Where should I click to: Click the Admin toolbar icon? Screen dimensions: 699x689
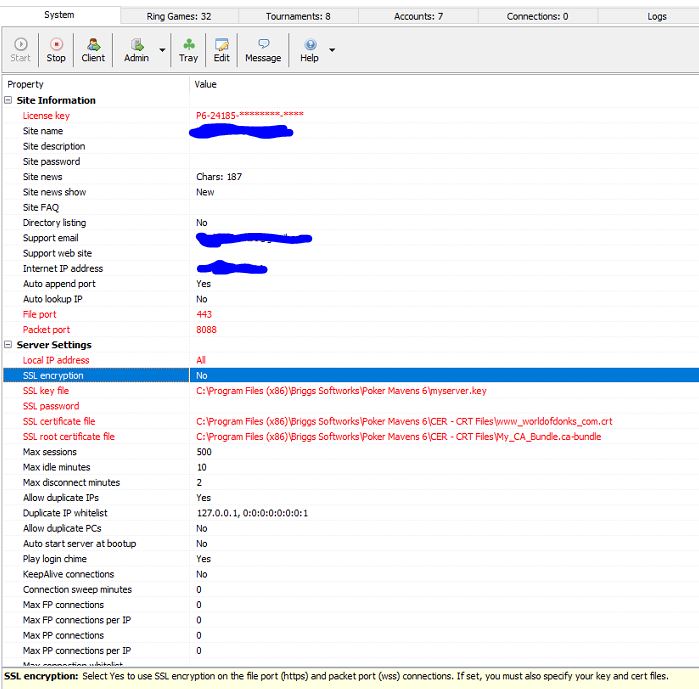(x=136, y=49)
